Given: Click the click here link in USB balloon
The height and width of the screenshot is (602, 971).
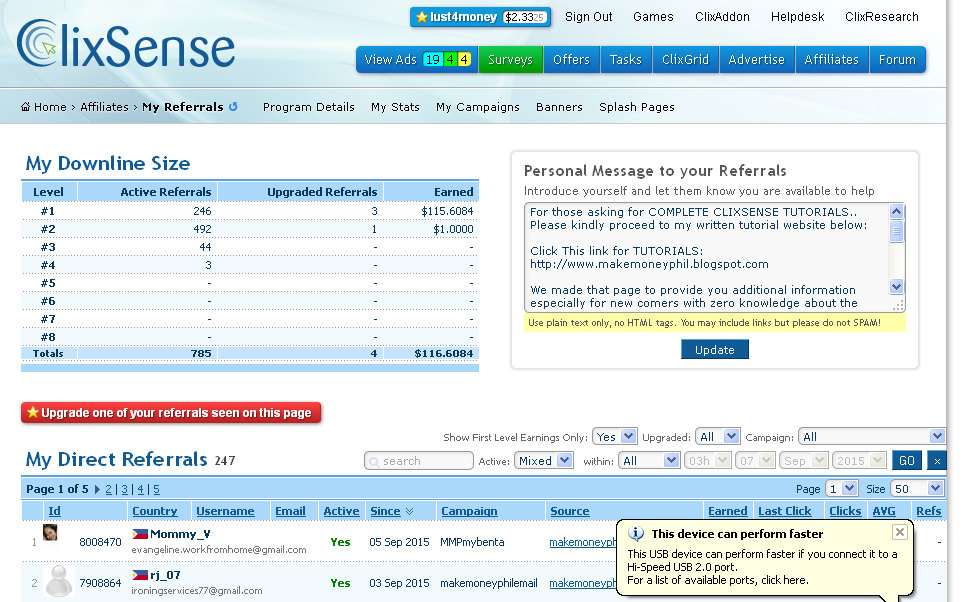Looking at the screenshot, I should click(x=785, y=580).
